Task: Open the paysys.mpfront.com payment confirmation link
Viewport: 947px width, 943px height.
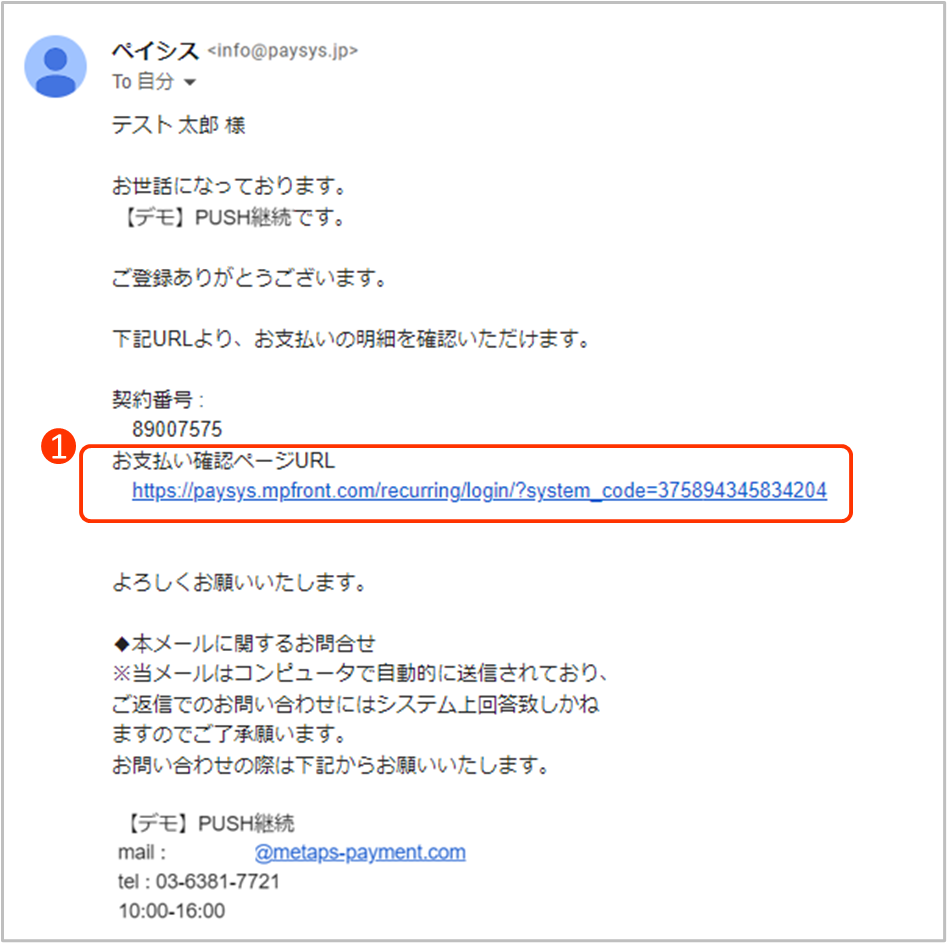Action: click(480, 491)
